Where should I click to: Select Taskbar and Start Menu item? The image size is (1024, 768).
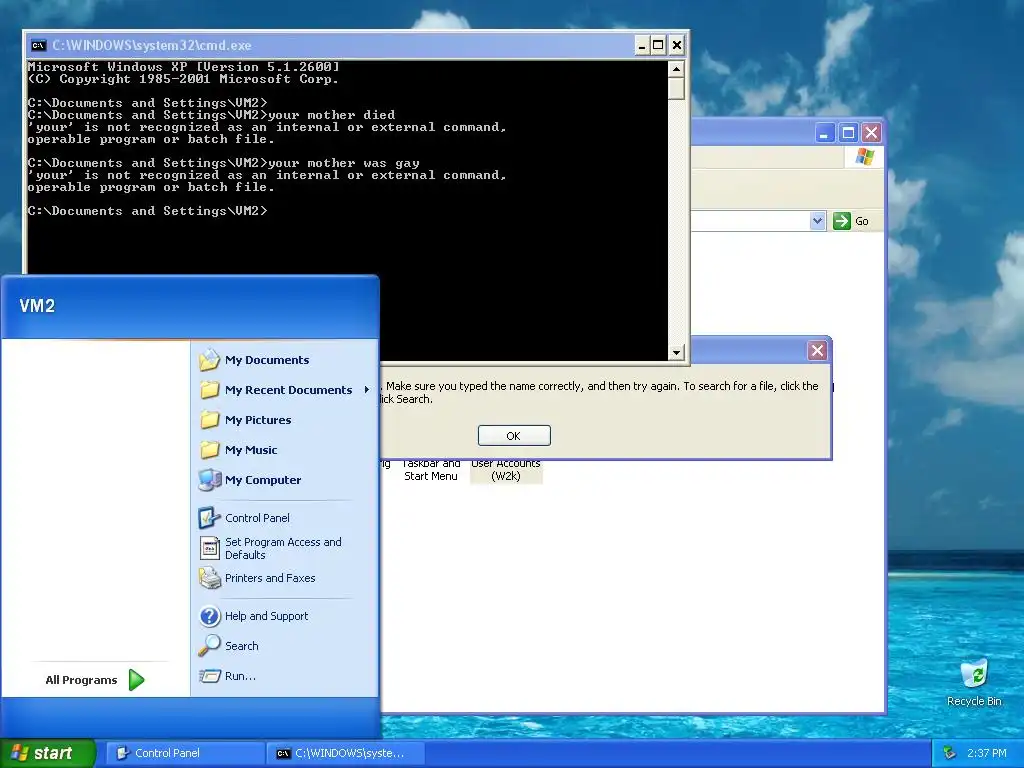click(x=431, y=470)
